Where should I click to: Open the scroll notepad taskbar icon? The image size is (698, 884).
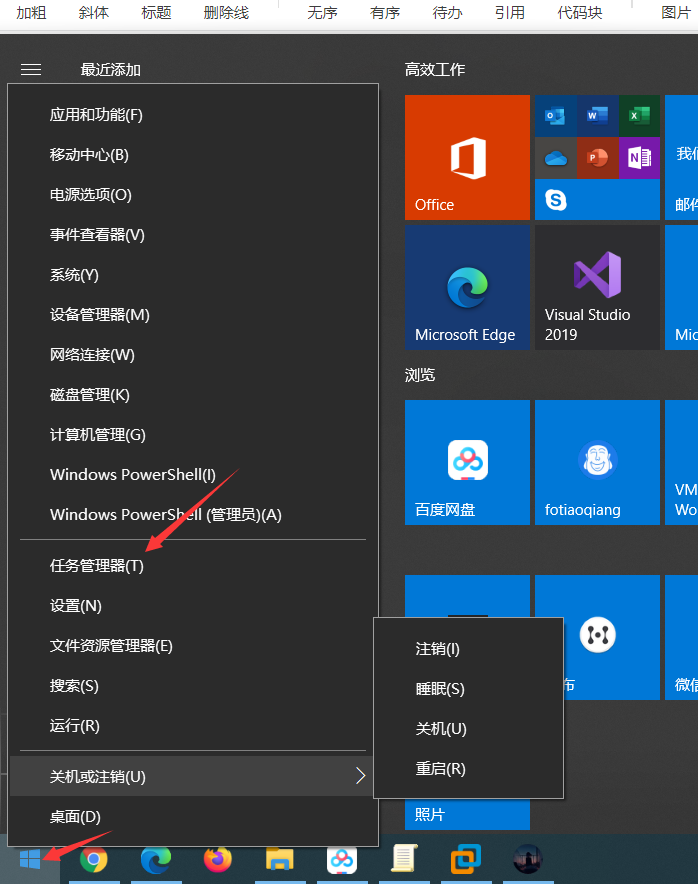click(x=404, y=859)
